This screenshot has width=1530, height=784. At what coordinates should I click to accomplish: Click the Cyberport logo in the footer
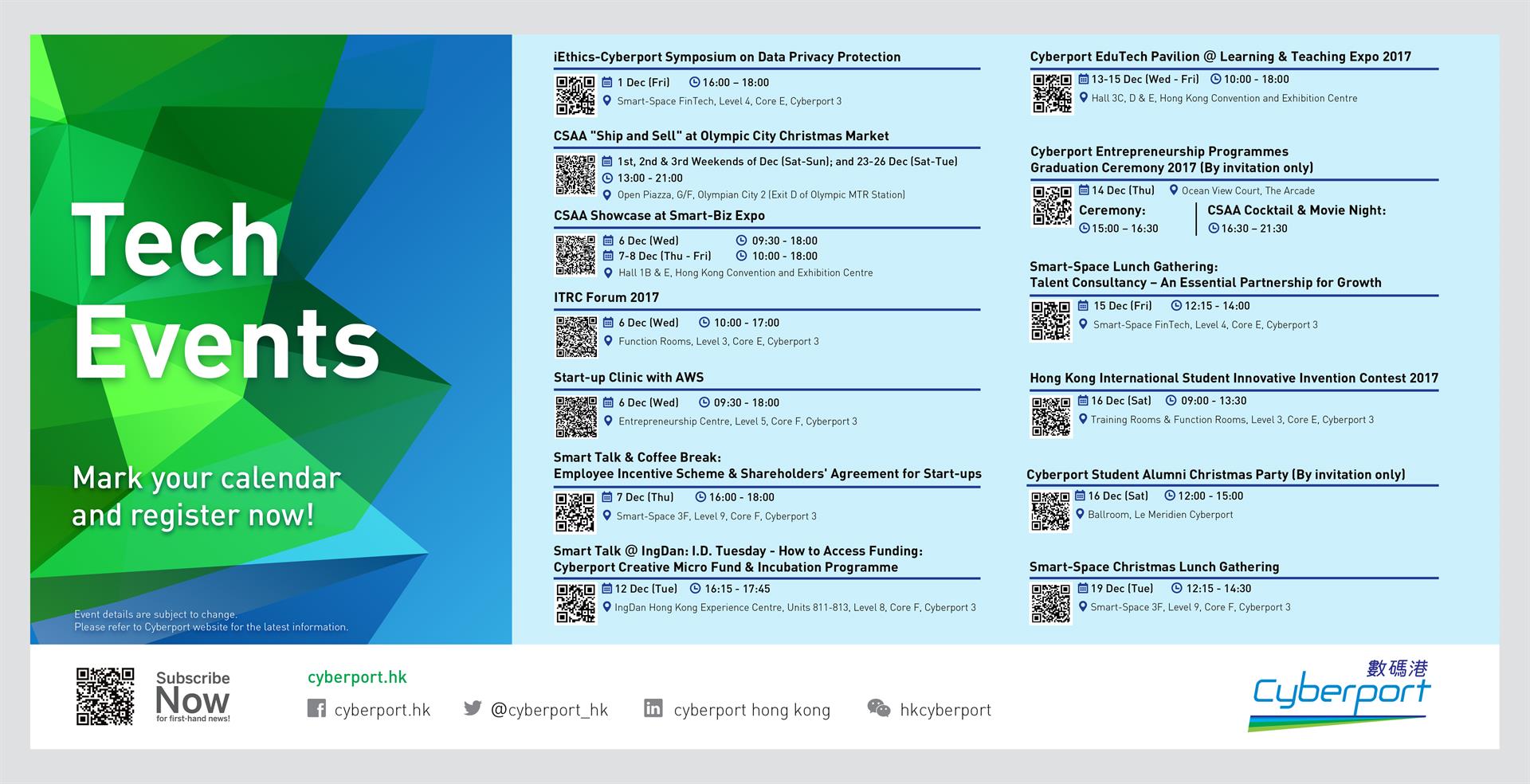1341,695
